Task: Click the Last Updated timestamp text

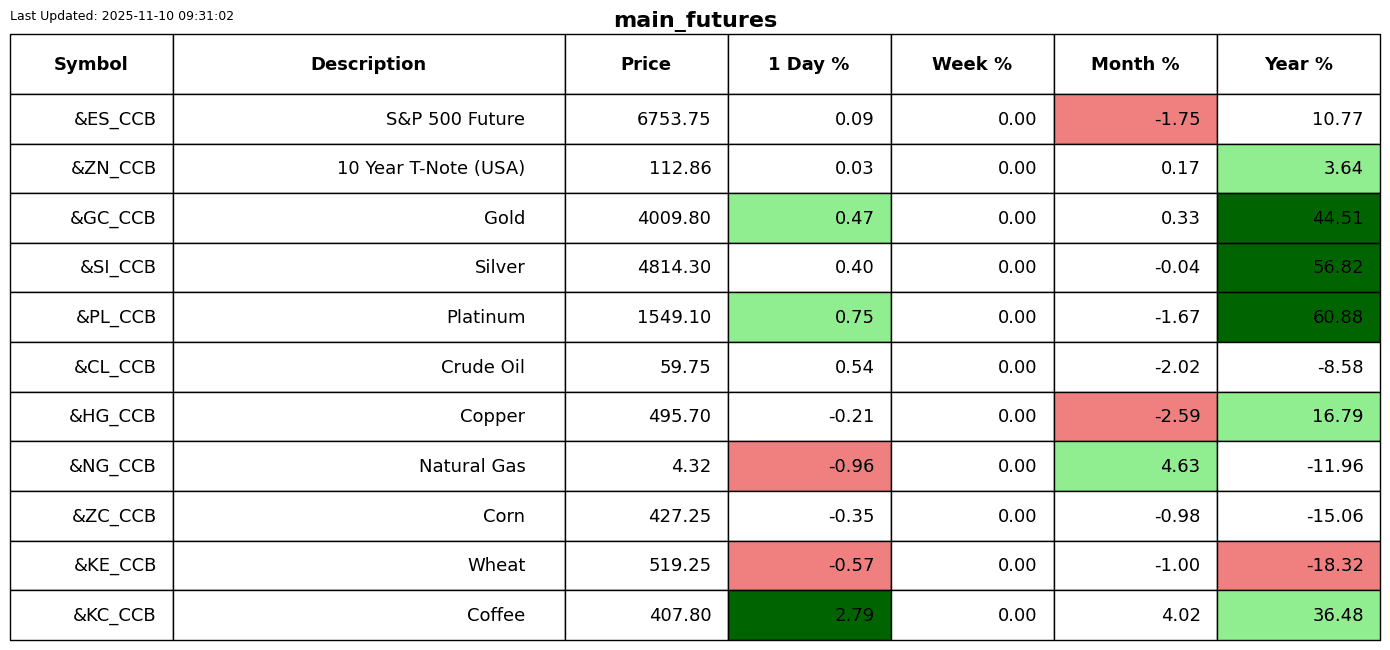Action: (x=122, y=16)
